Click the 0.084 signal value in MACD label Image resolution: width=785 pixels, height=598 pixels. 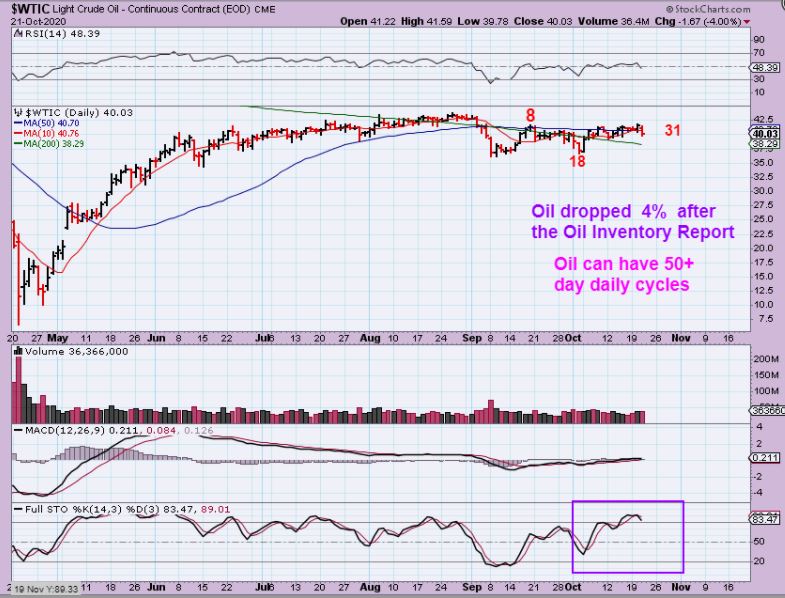coord(163,431)
